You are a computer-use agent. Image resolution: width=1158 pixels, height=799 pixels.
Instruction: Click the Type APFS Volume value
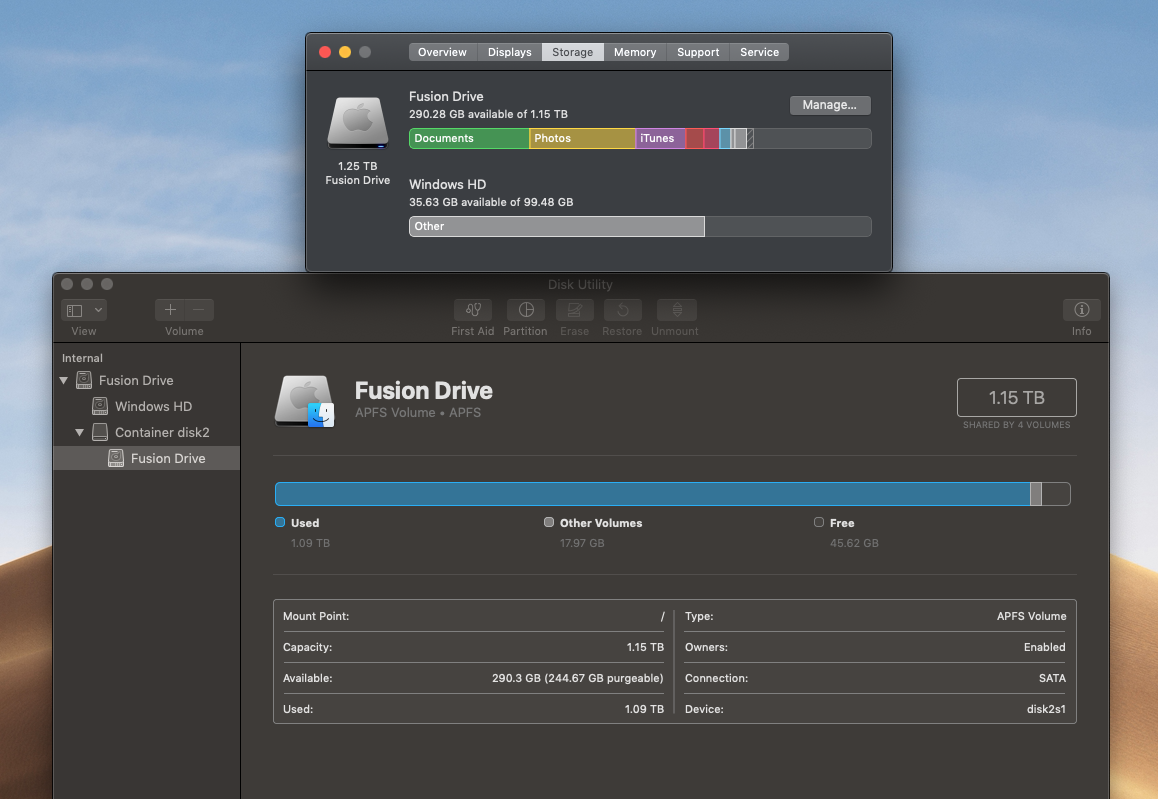(1031, 616)
